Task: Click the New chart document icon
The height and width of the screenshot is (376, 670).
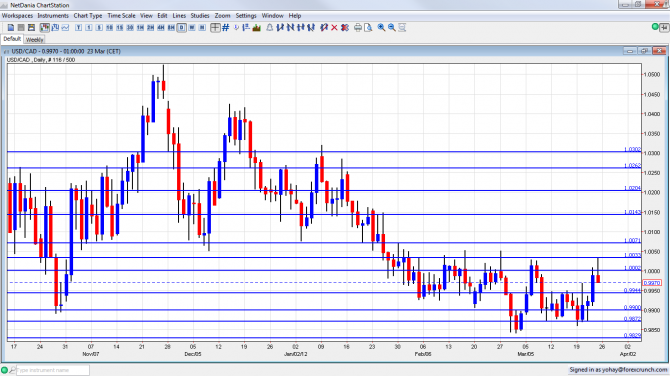Action: [x=11, y=28]
